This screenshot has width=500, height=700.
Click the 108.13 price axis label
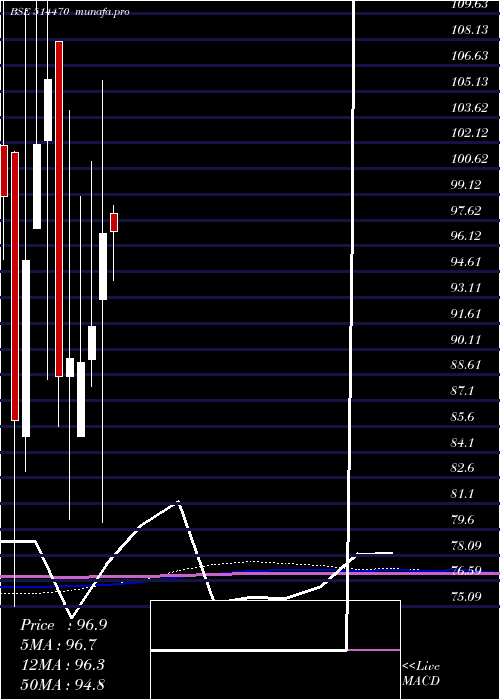470,30
